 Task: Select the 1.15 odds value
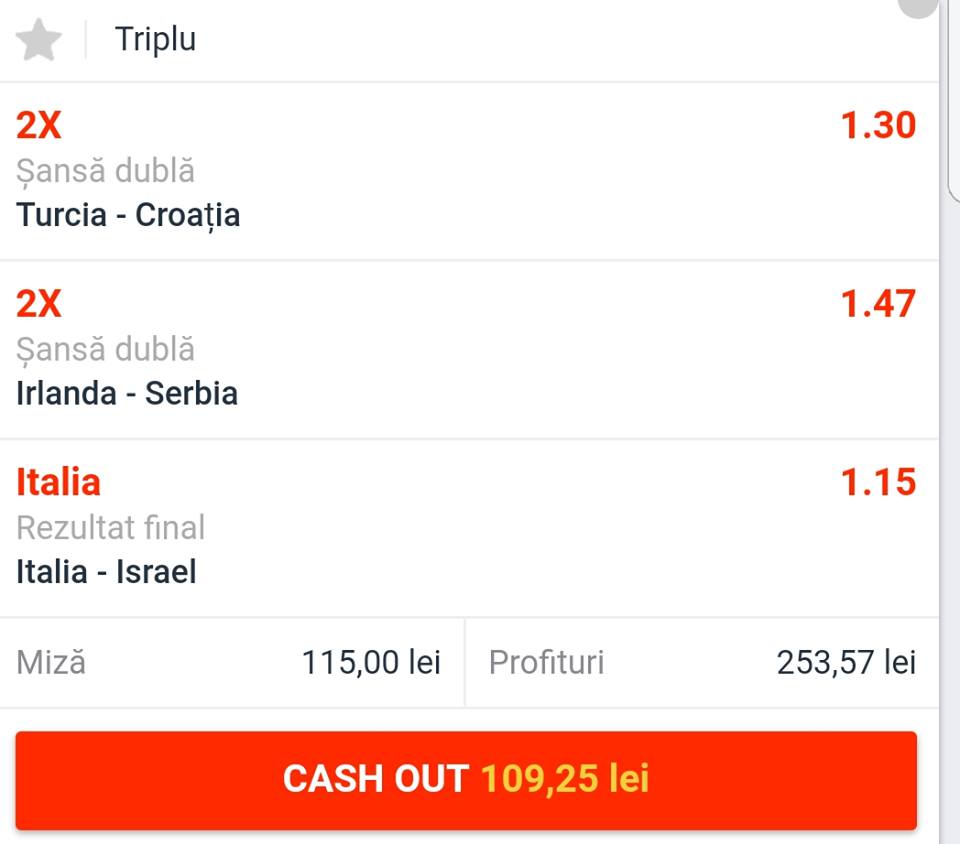(x=878, y=482)
